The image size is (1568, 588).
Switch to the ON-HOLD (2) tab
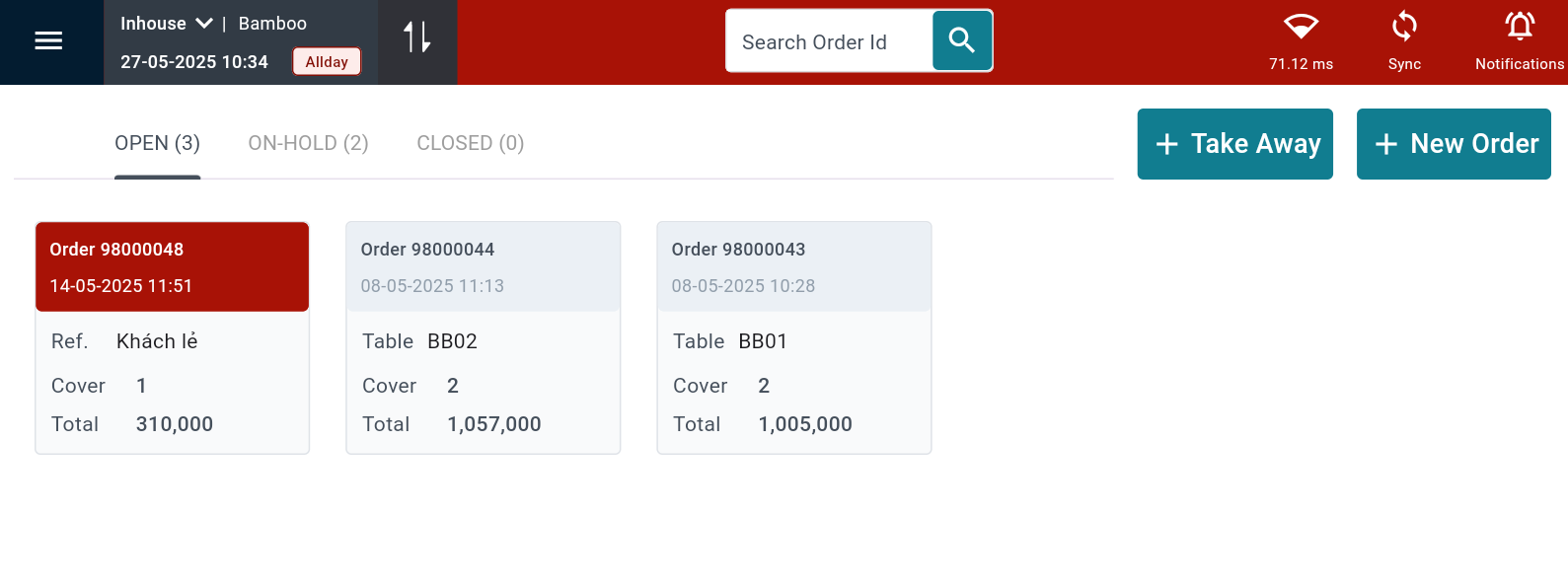point(308,144)
